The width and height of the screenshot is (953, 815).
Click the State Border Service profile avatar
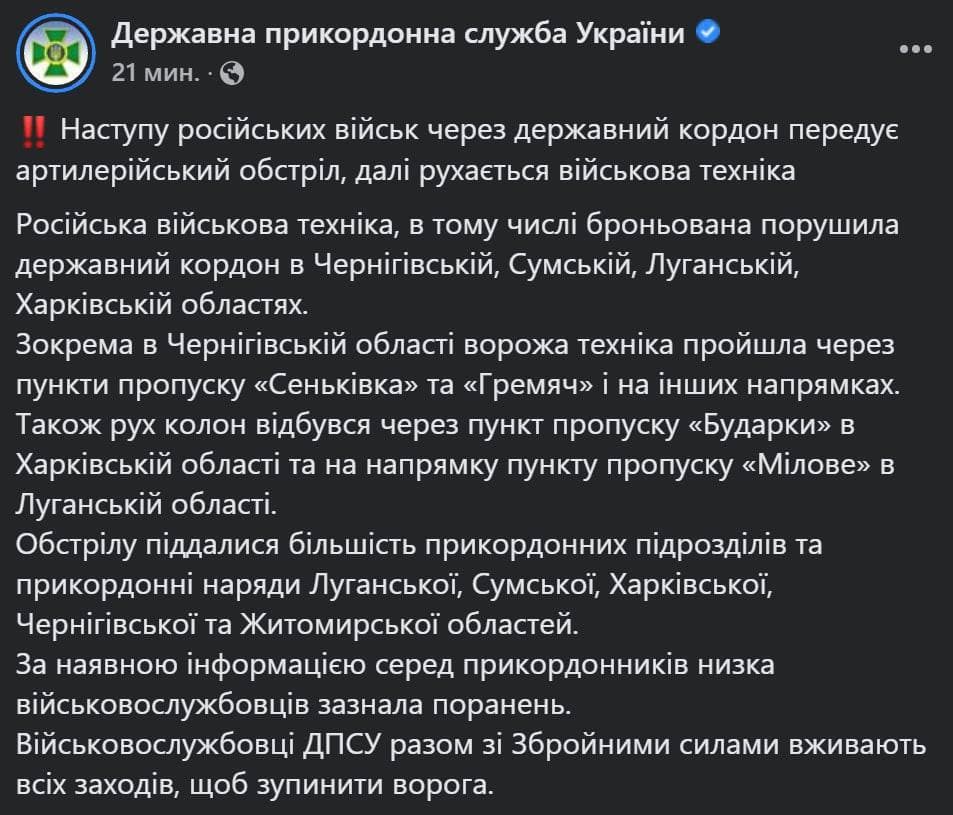tap(54, 53)
